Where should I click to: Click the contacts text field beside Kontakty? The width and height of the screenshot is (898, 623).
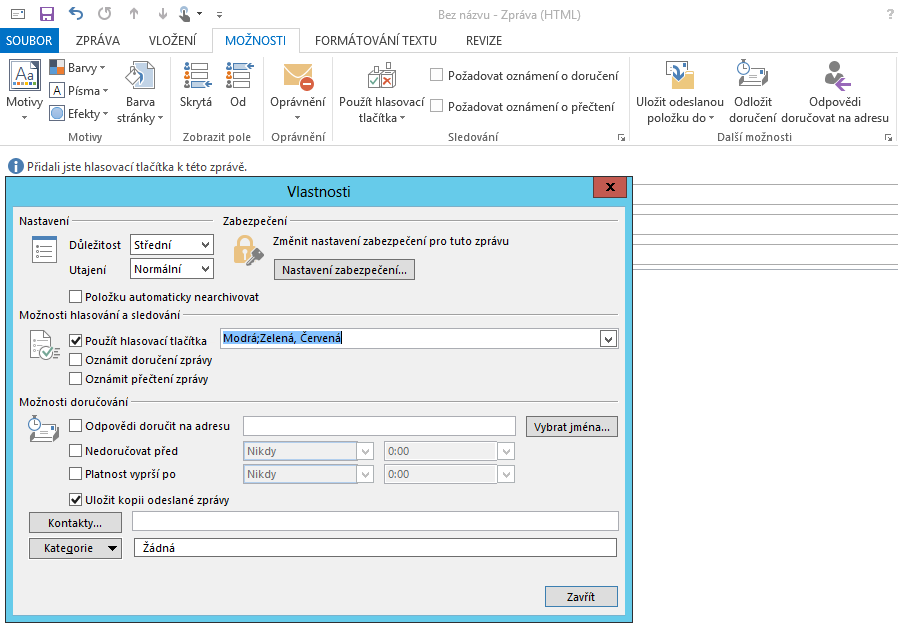click(375, 521)
